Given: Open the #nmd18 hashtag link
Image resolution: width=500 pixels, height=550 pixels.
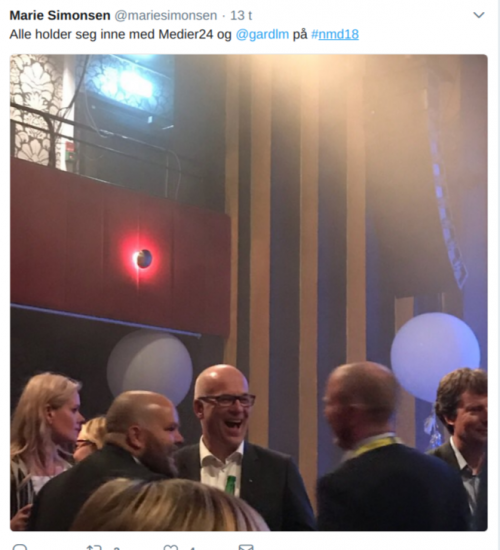Looking at the screenshot, I should [x=335, y=34].
